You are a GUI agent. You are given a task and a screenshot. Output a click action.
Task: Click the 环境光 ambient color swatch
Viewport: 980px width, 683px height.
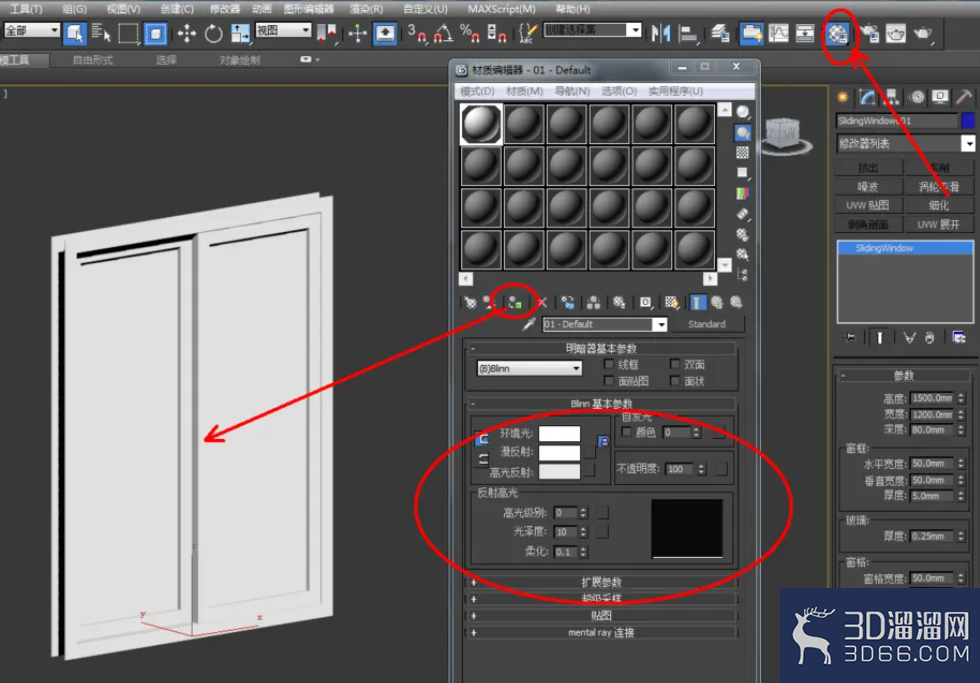(x=559, y=434)
